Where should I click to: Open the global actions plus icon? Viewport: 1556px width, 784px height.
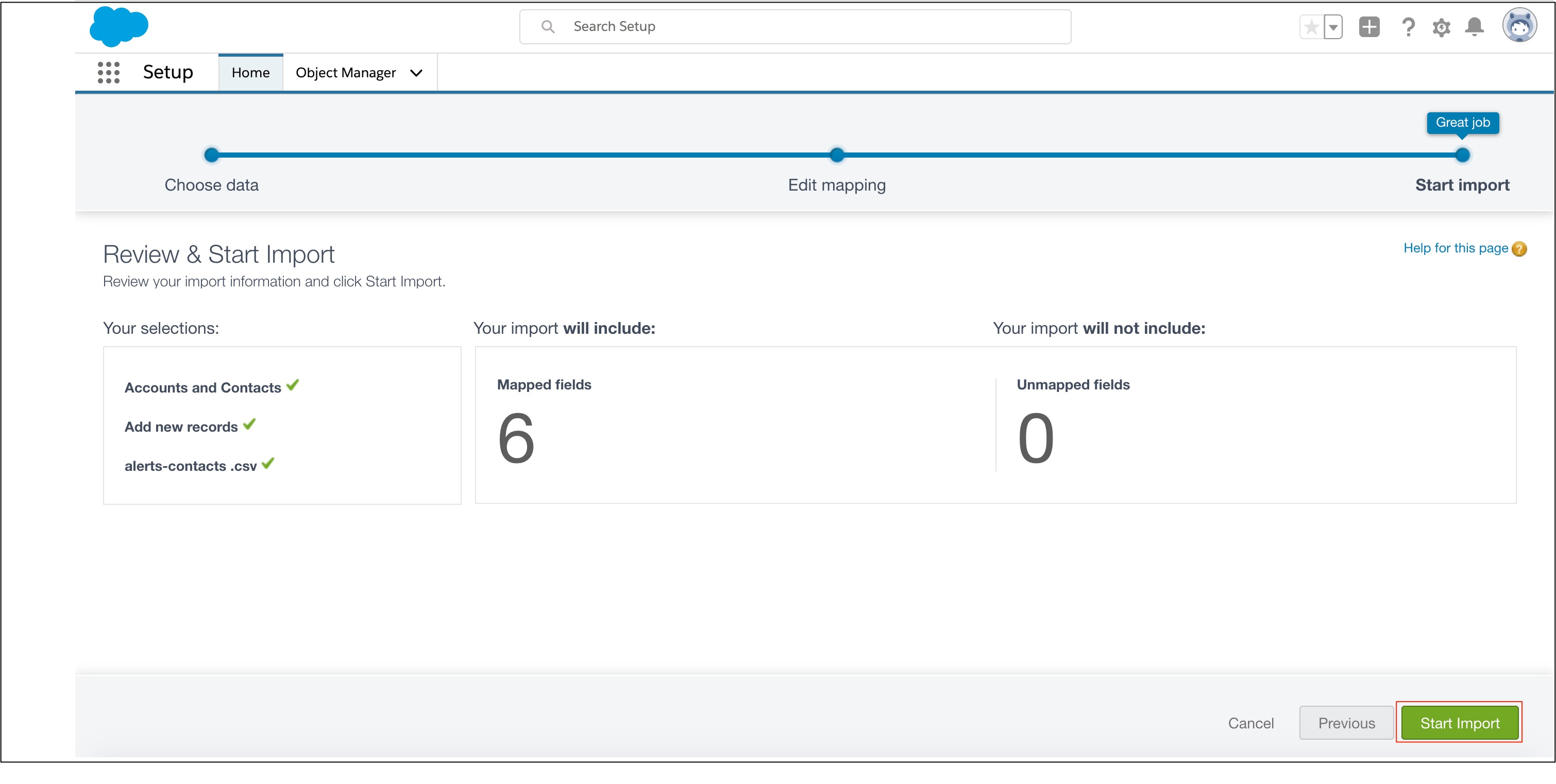click(1369, 27)
